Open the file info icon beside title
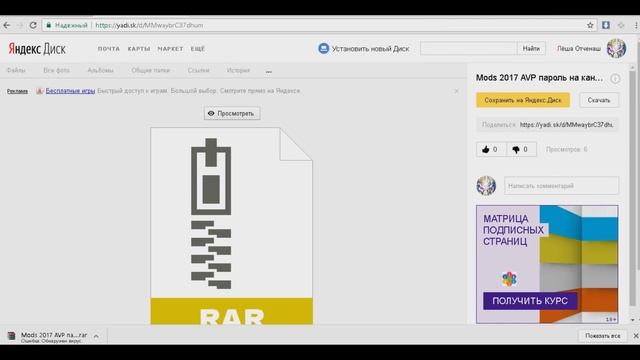This screenshot has height=360, width=640. coord(615,78)
